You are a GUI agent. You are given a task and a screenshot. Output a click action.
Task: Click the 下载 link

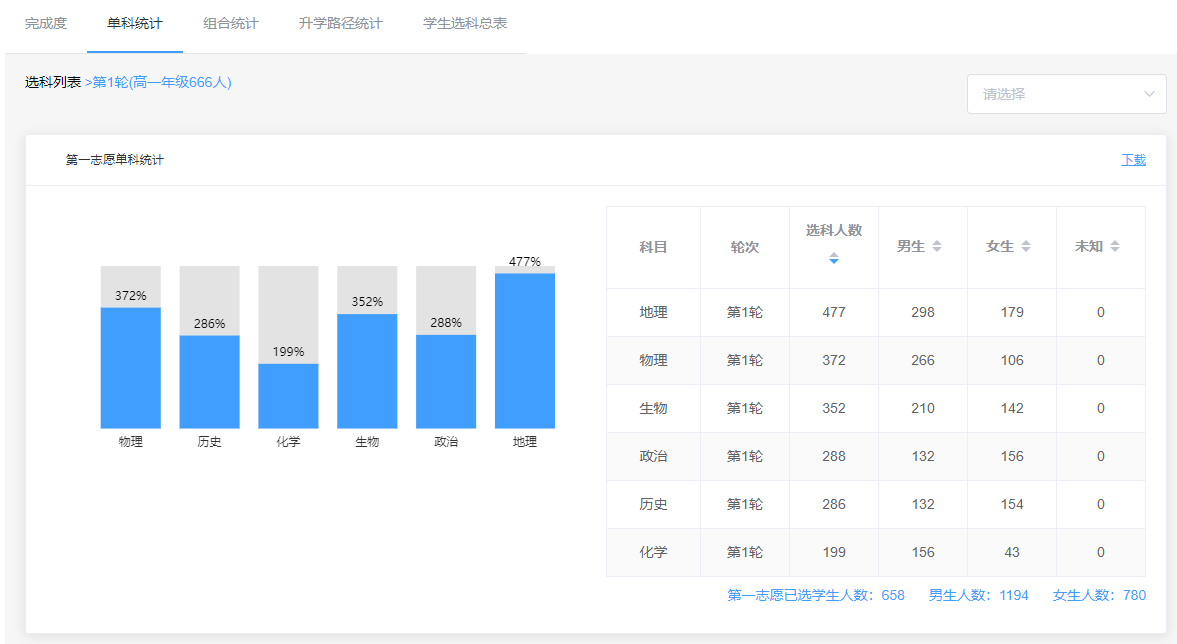[x=1133, y=159]
